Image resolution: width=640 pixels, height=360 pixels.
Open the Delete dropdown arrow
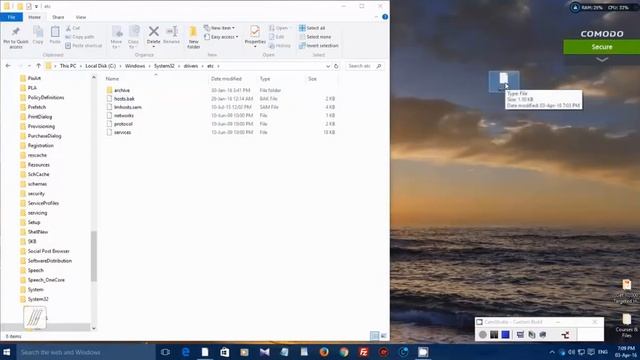[x=153, y=46]
